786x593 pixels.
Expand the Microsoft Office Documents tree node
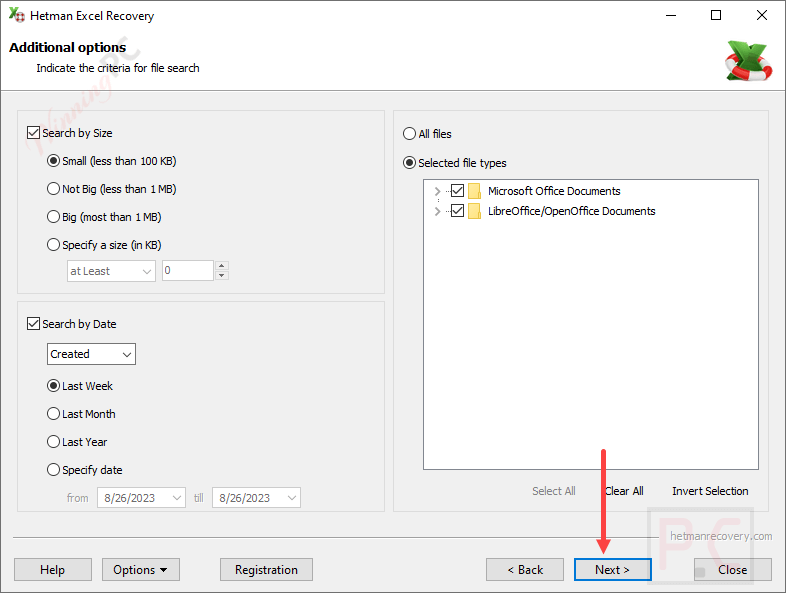point(437,191)
